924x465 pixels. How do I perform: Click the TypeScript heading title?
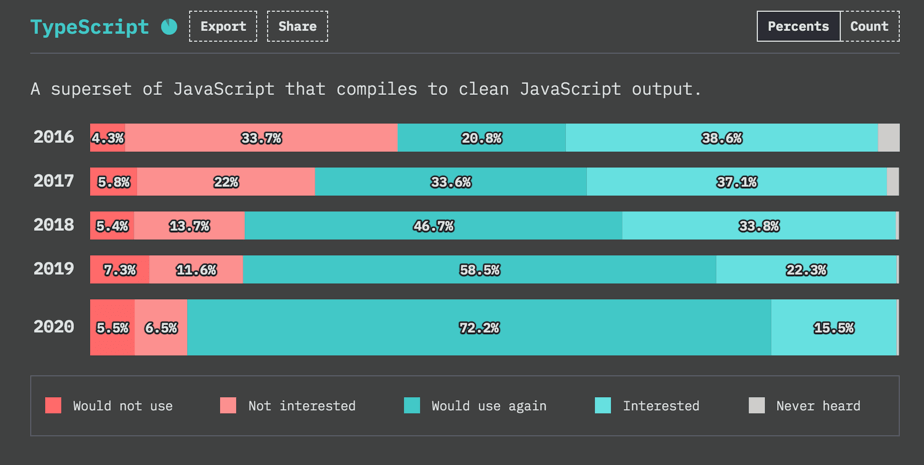[x=89, y=27]
